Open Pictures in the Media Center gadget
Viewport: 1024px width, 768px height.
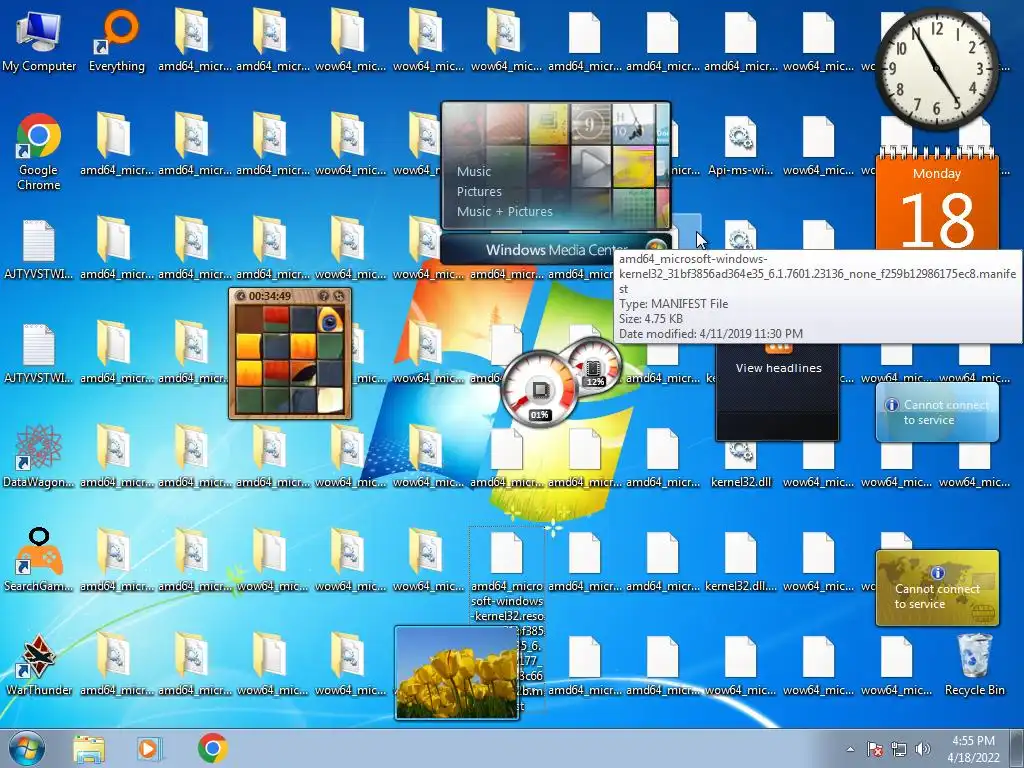479,191
